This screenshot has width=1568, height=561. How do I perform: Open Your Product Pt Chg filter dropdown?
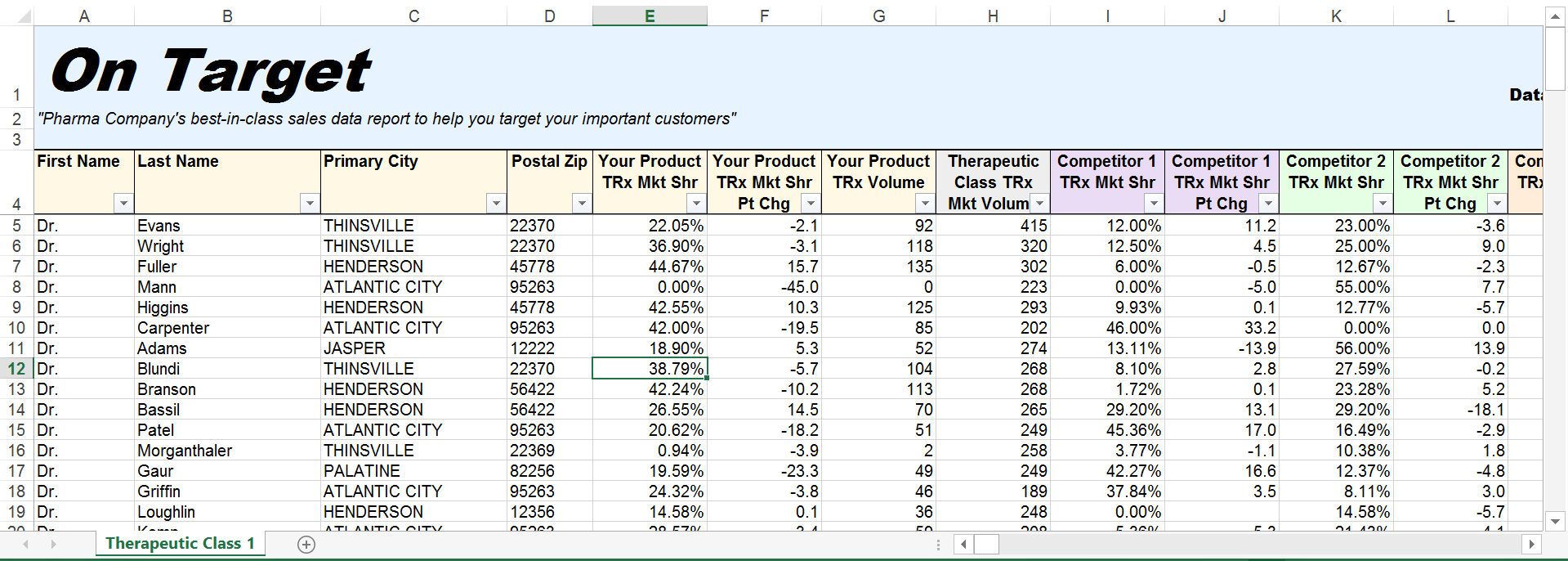pyautogui.click(x=810, y=203)
